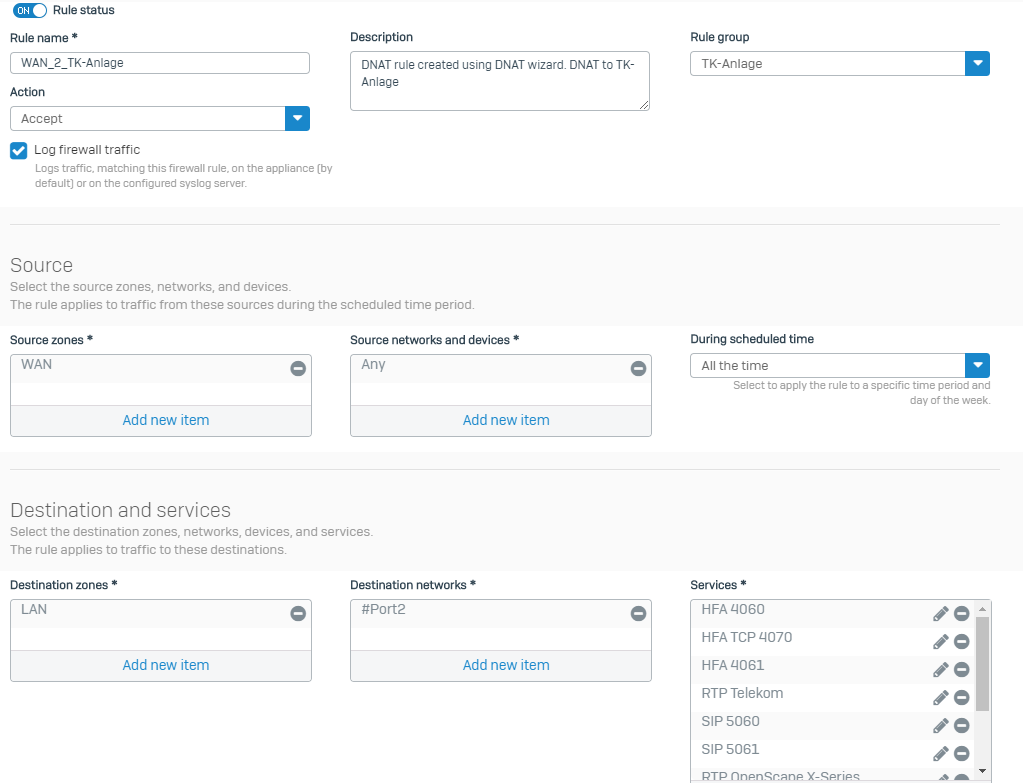Remove Any from Source networks and devices

tap(638, 369)
